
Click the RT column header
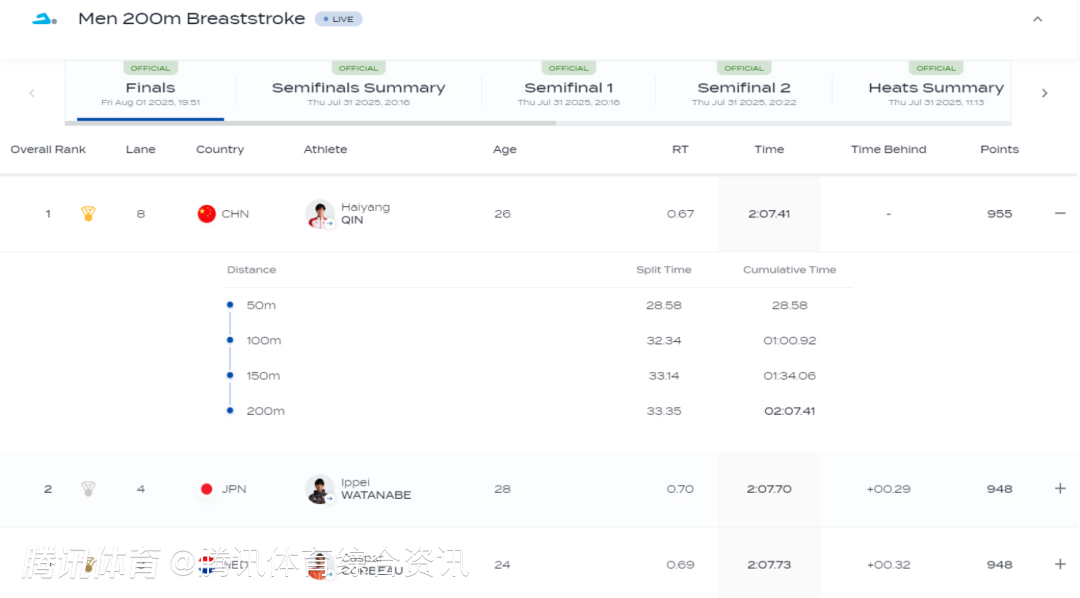pos(680,150)
